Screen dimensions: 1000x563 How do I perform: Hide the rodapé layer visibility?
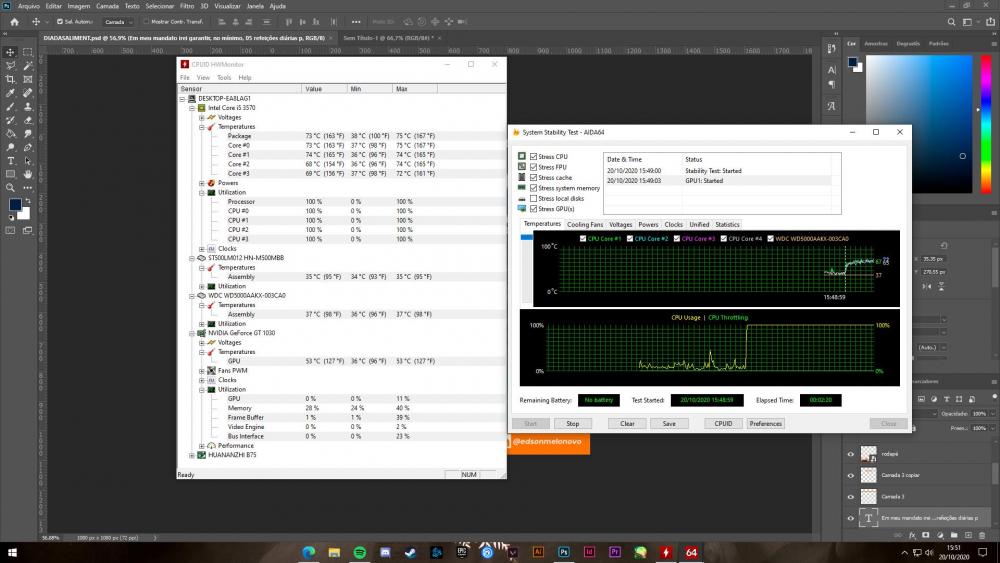point(851,453)
